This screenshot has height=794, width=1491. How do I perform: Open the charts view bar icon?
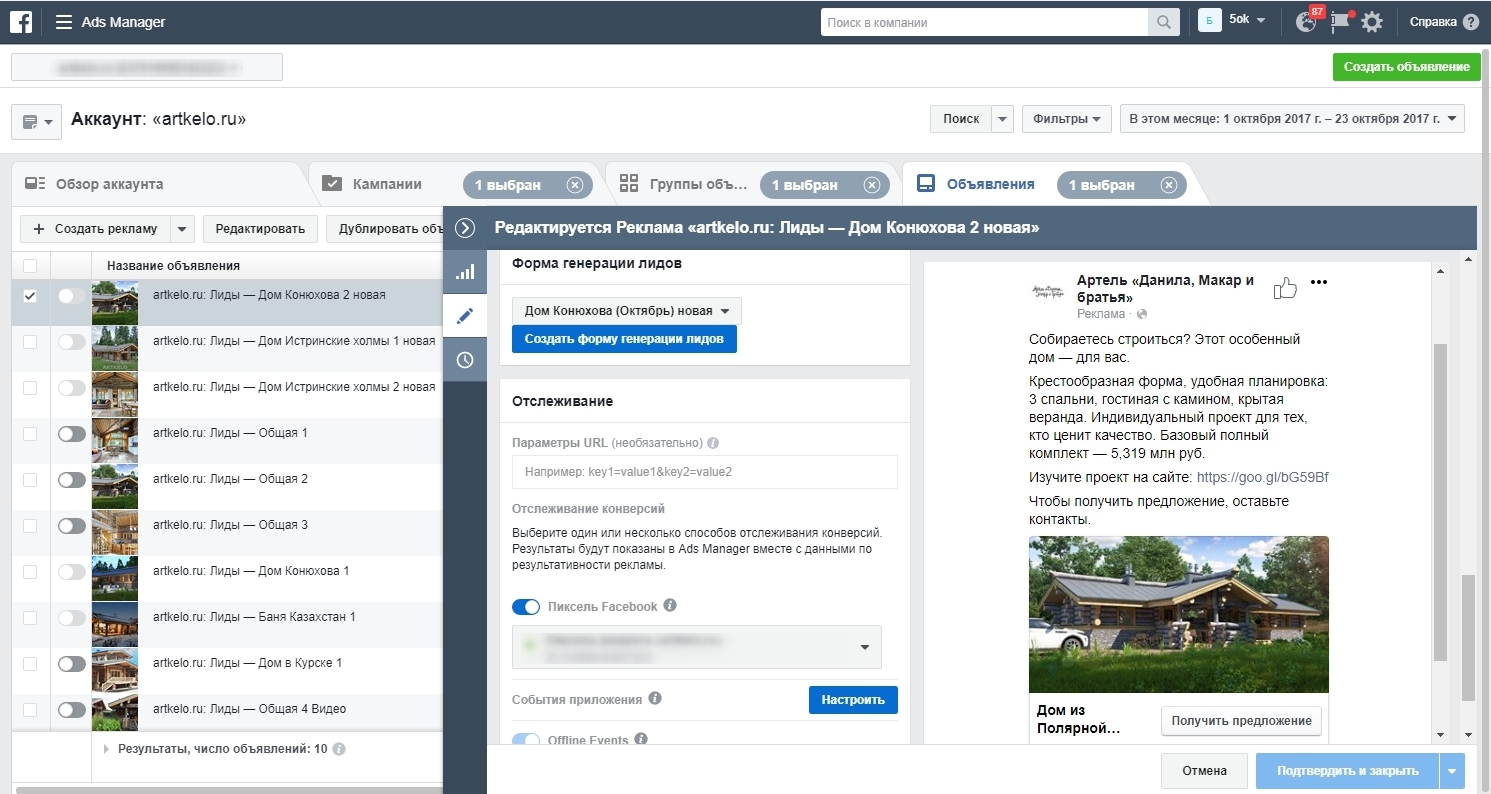click(464, 272)
